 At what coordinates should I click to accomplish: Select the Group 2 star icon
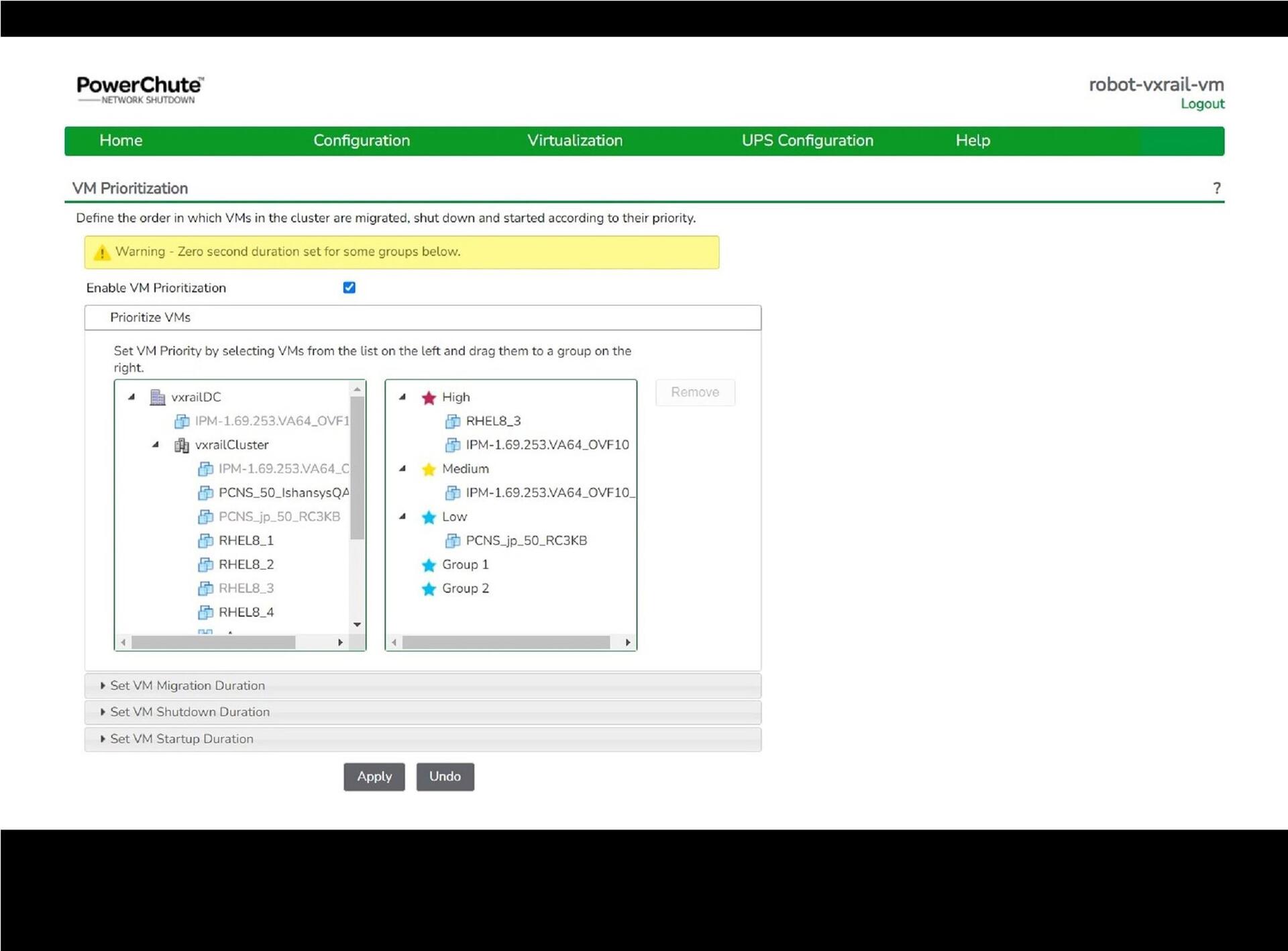click(x=429, y=589)
